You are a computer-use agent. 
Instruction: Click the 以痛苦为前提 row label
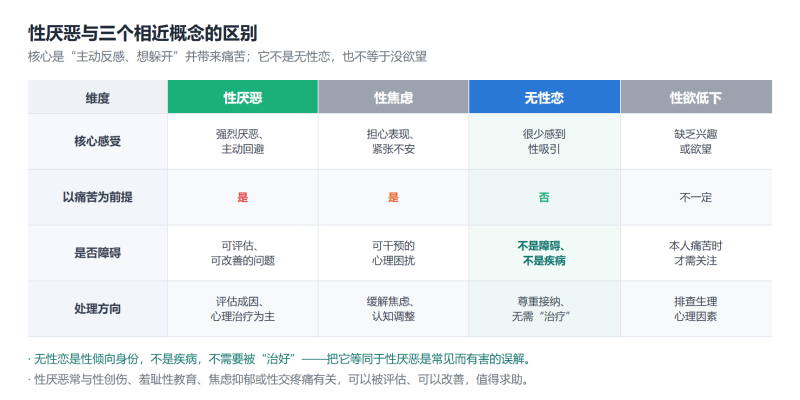point(97,197)
